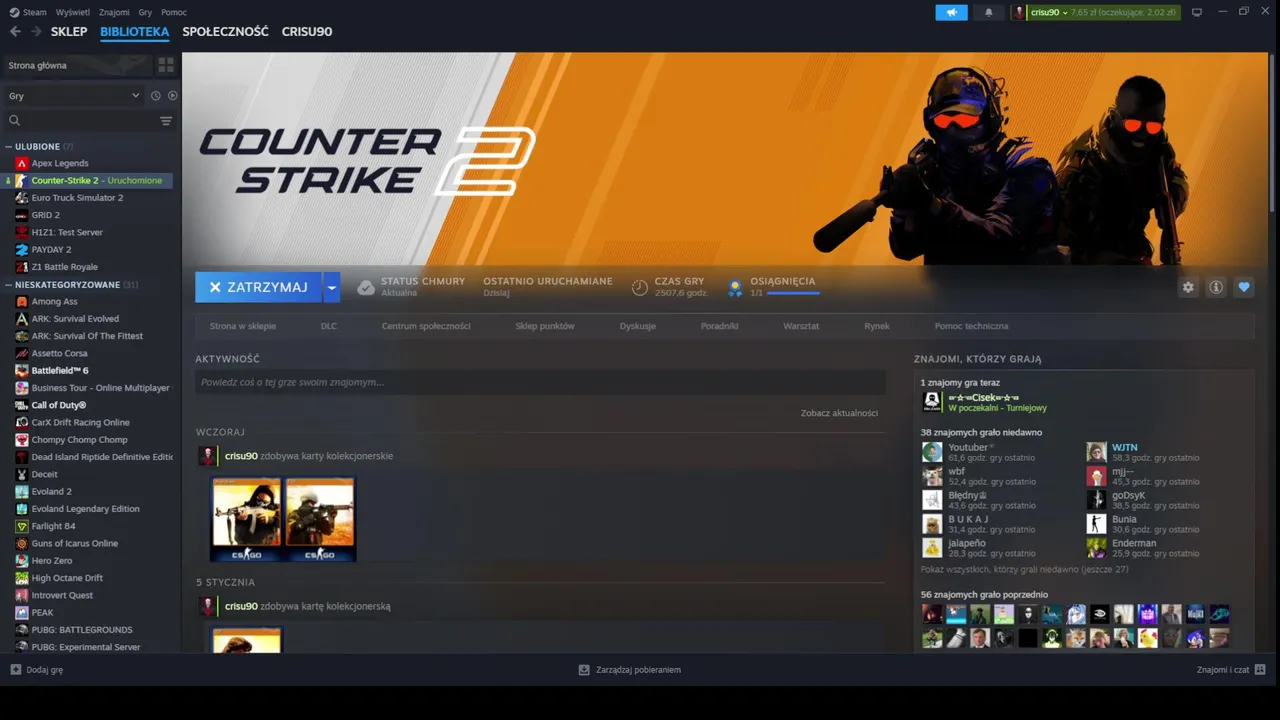The height and width of the screenshot is (720, 1280).
Task: Click the library search magnifier icon
Action: (14, 121)
